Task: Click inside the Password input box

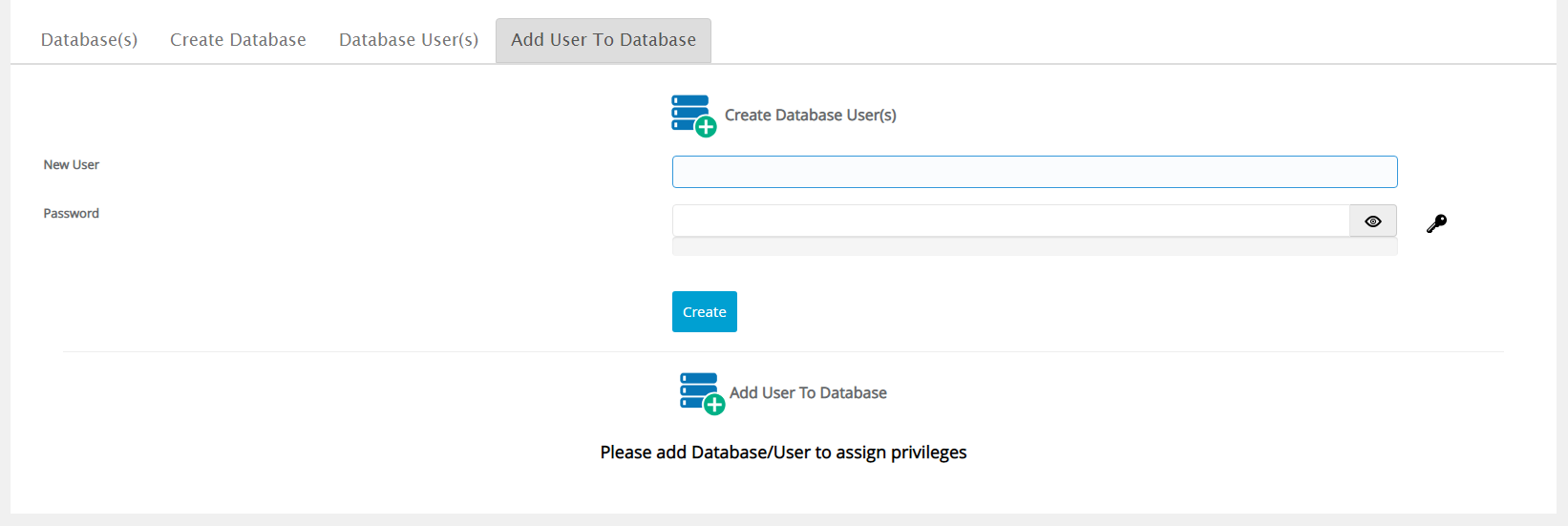Action: tap(1010, 221)
